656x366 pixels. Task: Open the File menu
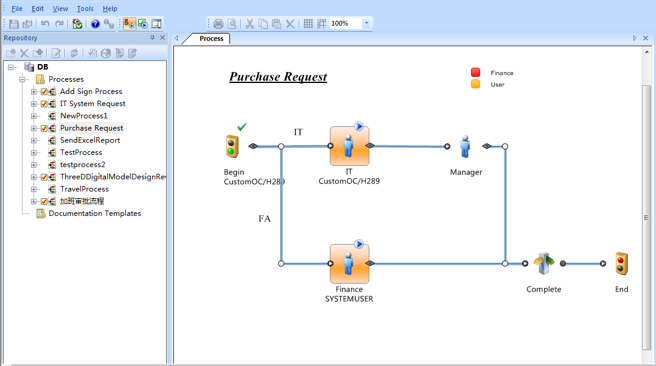(x=17, y=8)
